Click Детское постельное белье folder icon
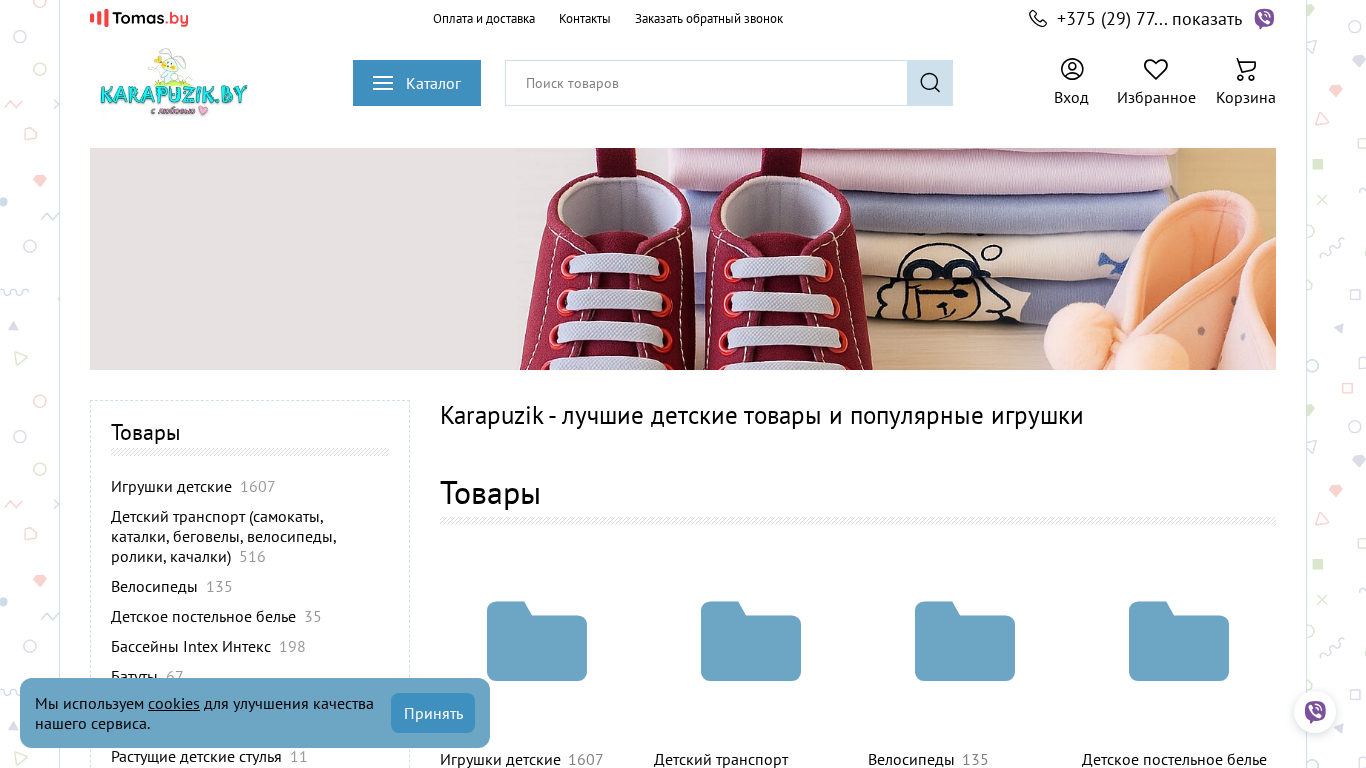Screen dimensions: 1366x768 [x=1179, y=641]
